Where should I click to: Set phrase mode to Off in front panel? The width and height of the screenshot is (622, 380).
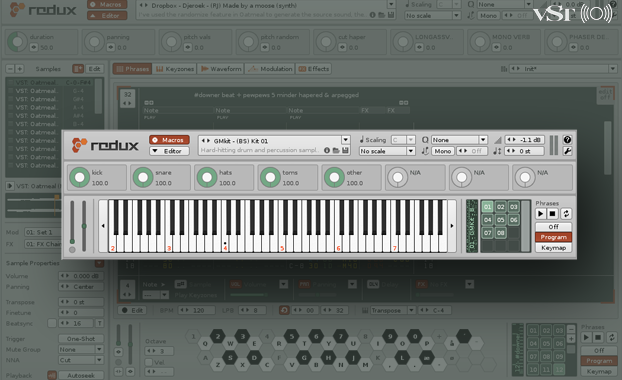point(553,226)
